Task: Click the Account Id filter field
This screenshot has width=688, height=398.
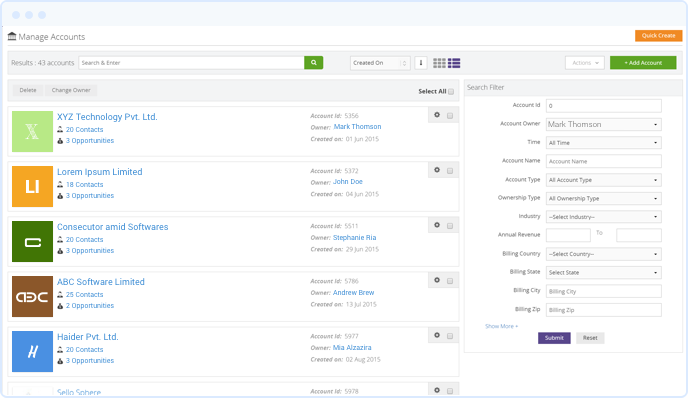Action: [603, 106]
